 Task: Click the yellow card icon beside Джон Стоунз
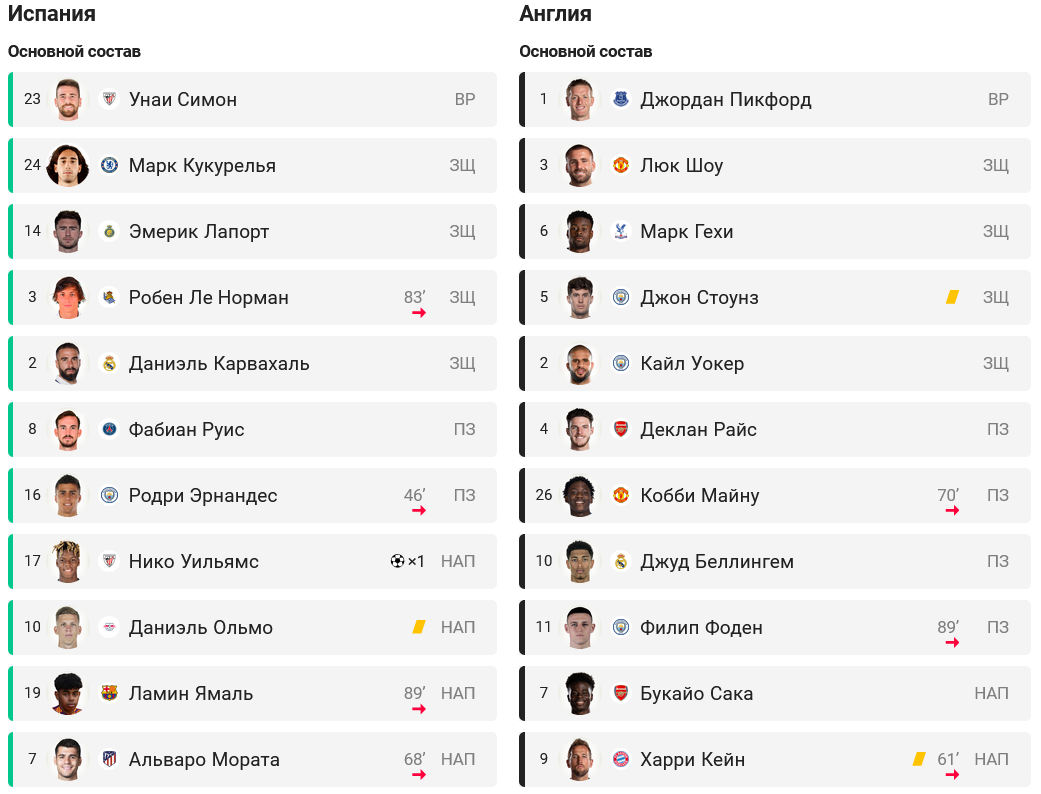(953, 297)
